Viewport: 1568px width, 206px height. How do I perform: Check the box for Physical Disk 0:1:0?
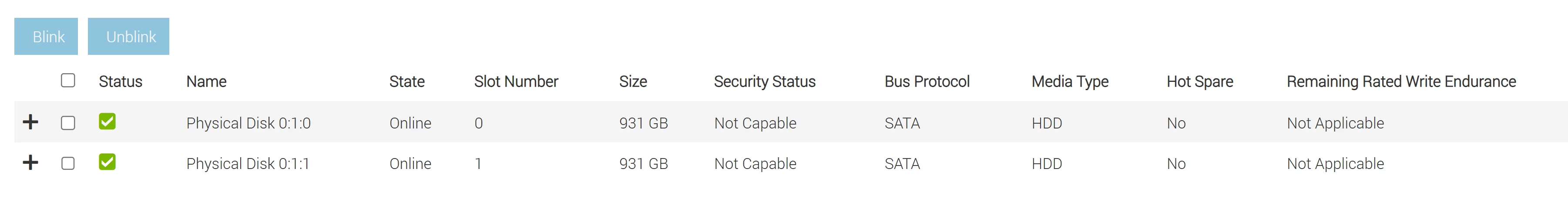point(68,123)
